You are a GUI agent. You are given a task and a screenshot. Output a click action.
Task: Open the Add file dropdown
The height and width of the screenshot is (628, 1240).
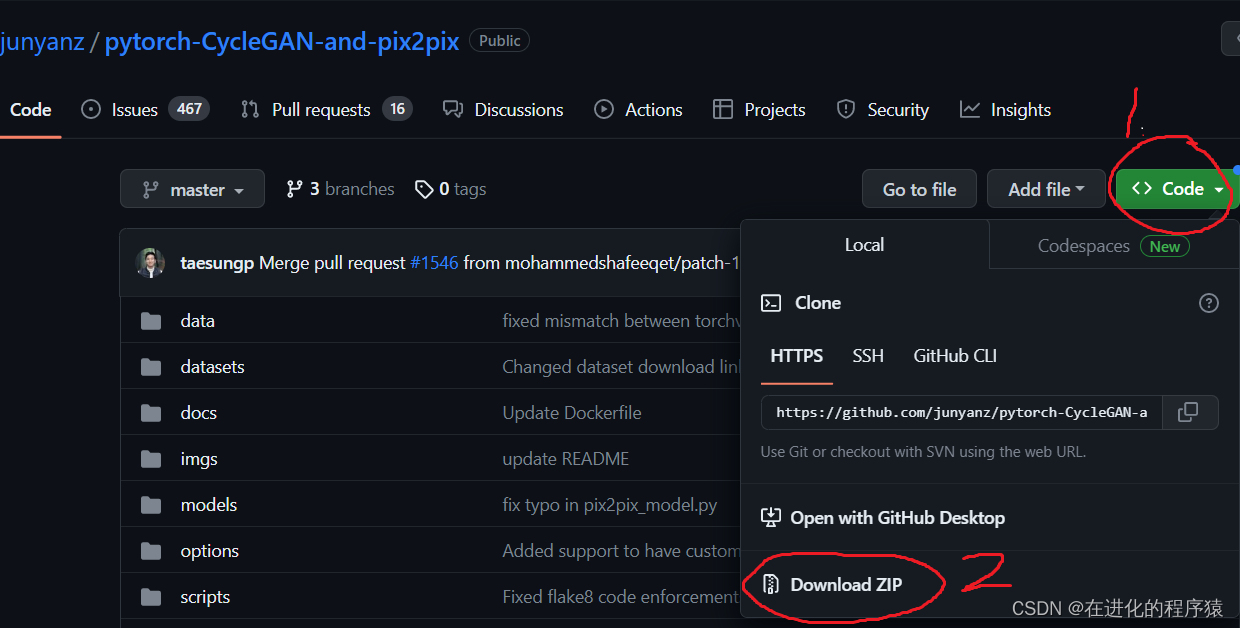1046,189
